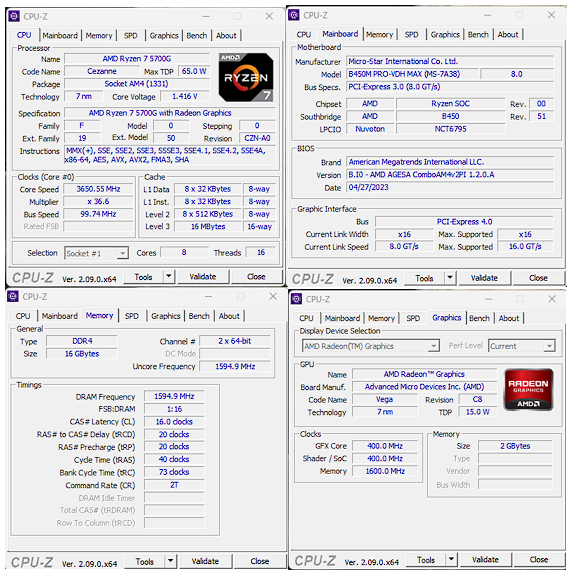This screenshot has width=572, height=575.
Task: Click the Core Speed value 3650.55 MHz
Action: pyautogui.click(x=98, y=189)
